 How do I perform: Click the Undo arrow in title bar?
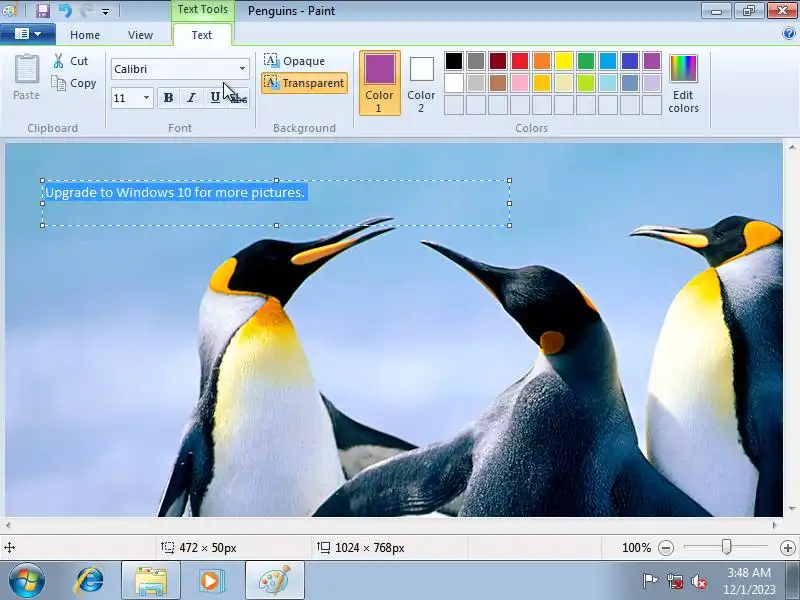coord(65,10)
